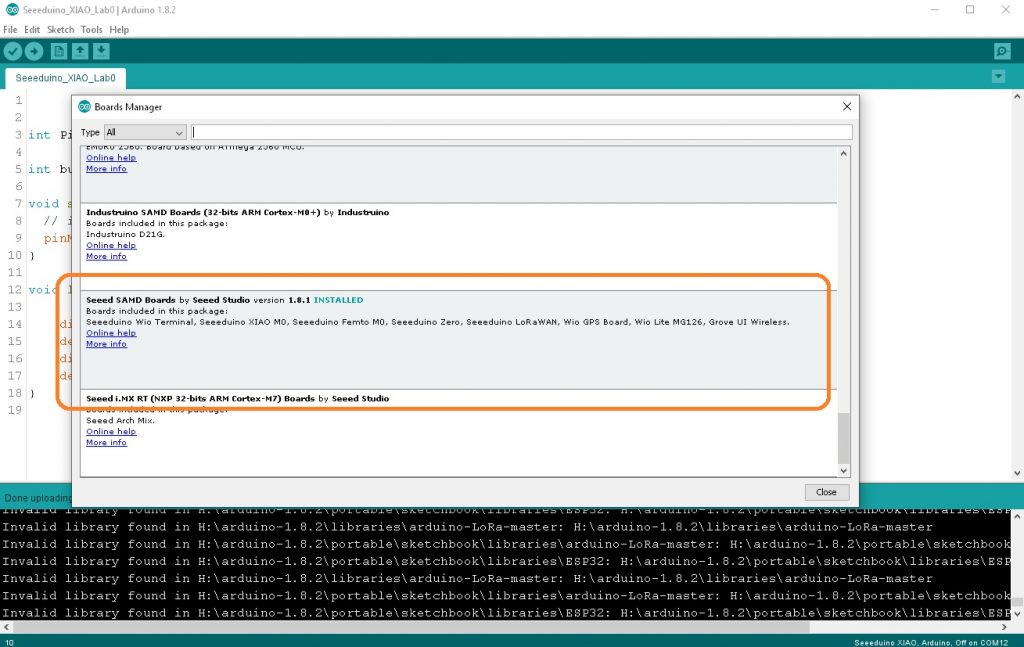
Task: Open Online help under Seeed Arch Mix
Action: 111,431
